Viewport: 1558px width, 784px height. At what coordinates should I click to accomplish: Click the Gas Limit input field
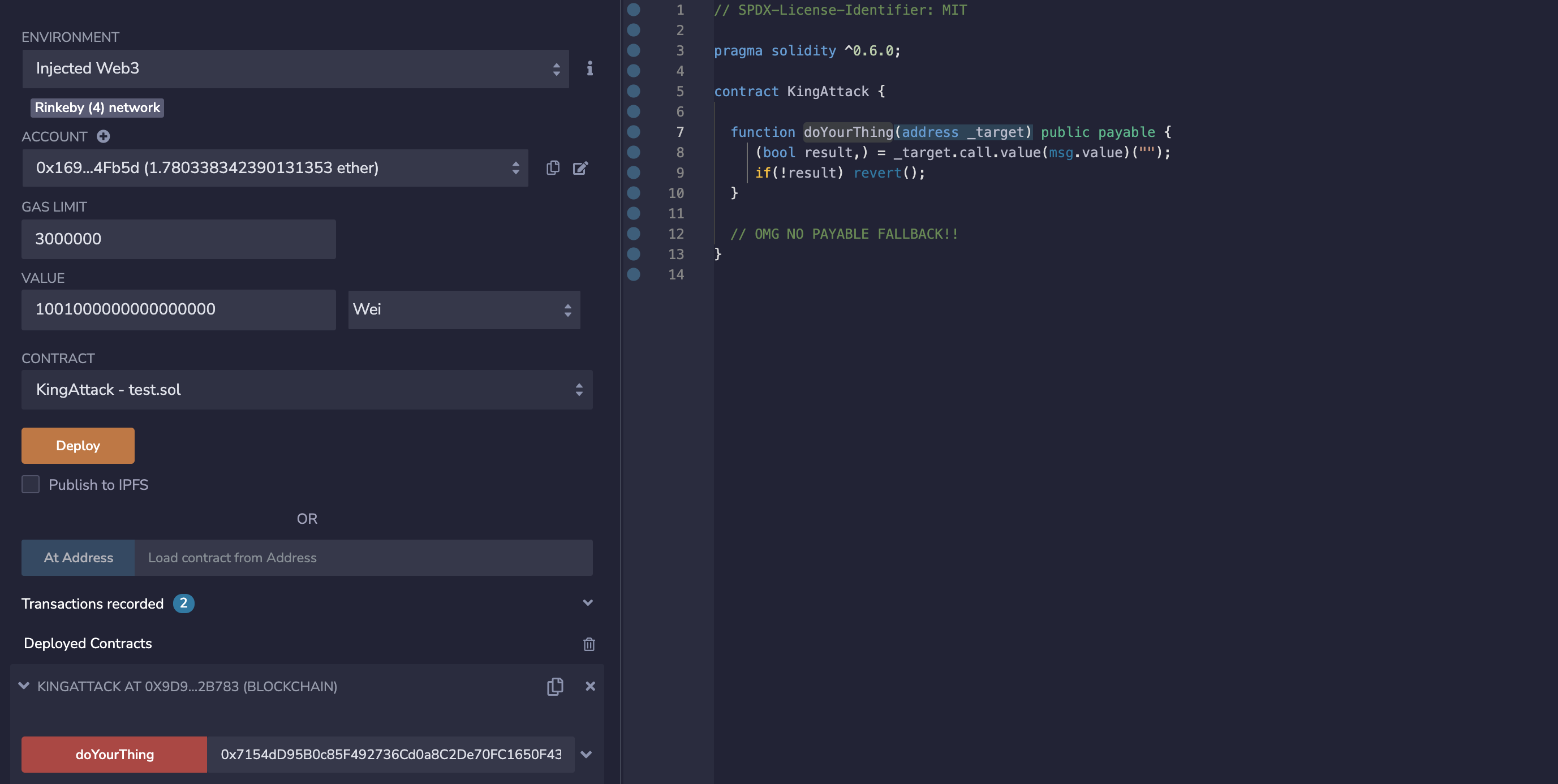click(x=178, y=239)
